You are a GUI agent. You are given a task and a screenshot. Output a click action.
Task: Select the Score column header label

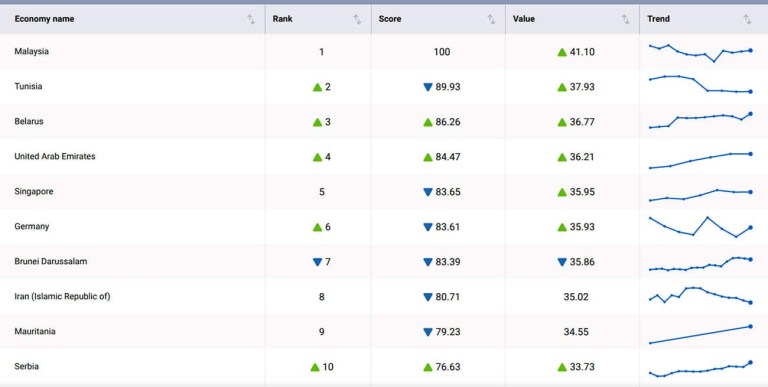tap(390, 19)
